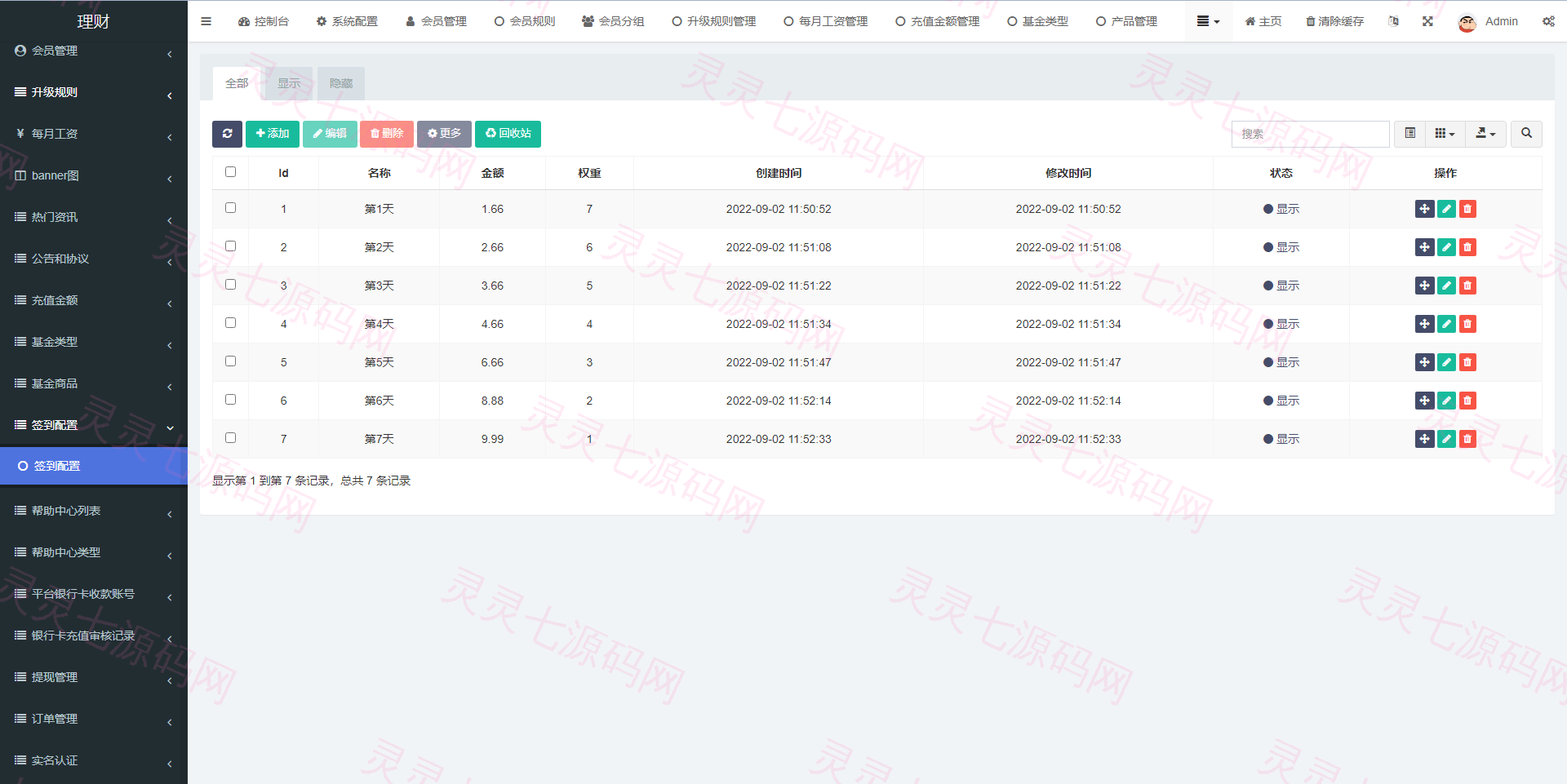
Task: Expand the 升级规则 sidebar menu
Action: (x=94, y=92)
